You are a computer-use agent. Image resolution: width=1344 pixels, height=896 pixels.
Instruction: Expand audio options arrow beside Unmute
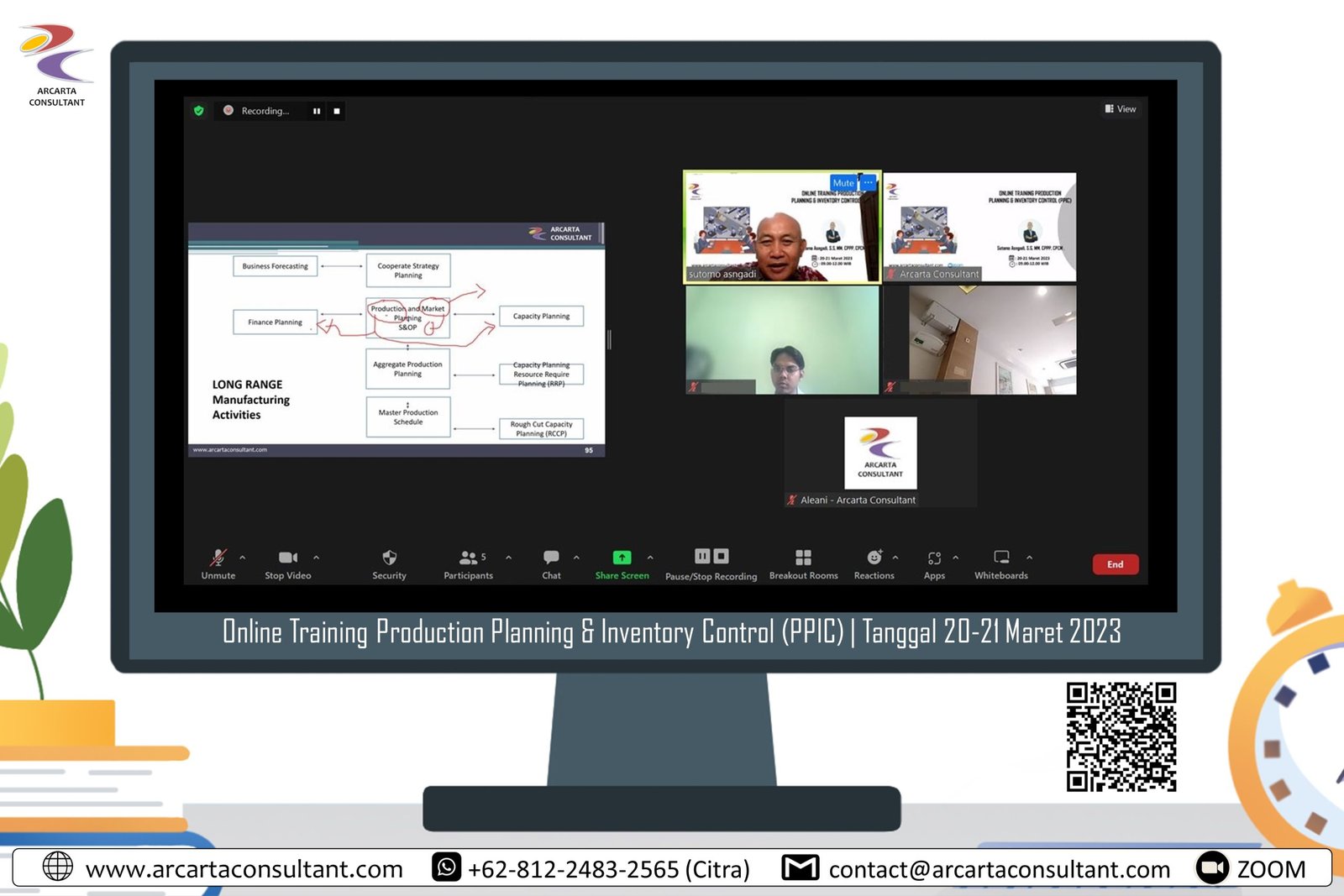coord(243,558)
